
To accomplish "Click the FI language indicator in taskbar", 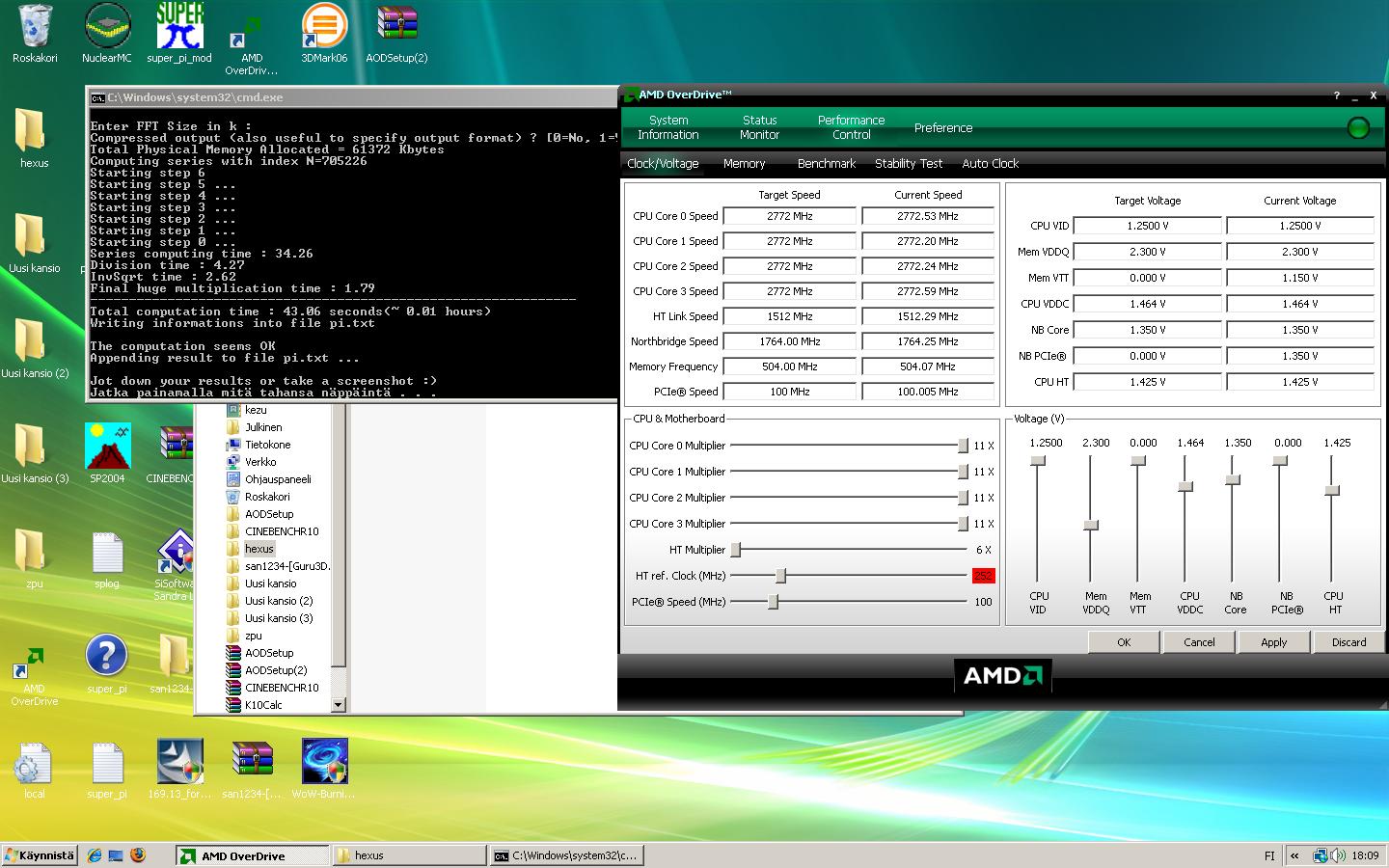I will [1269, 855].
